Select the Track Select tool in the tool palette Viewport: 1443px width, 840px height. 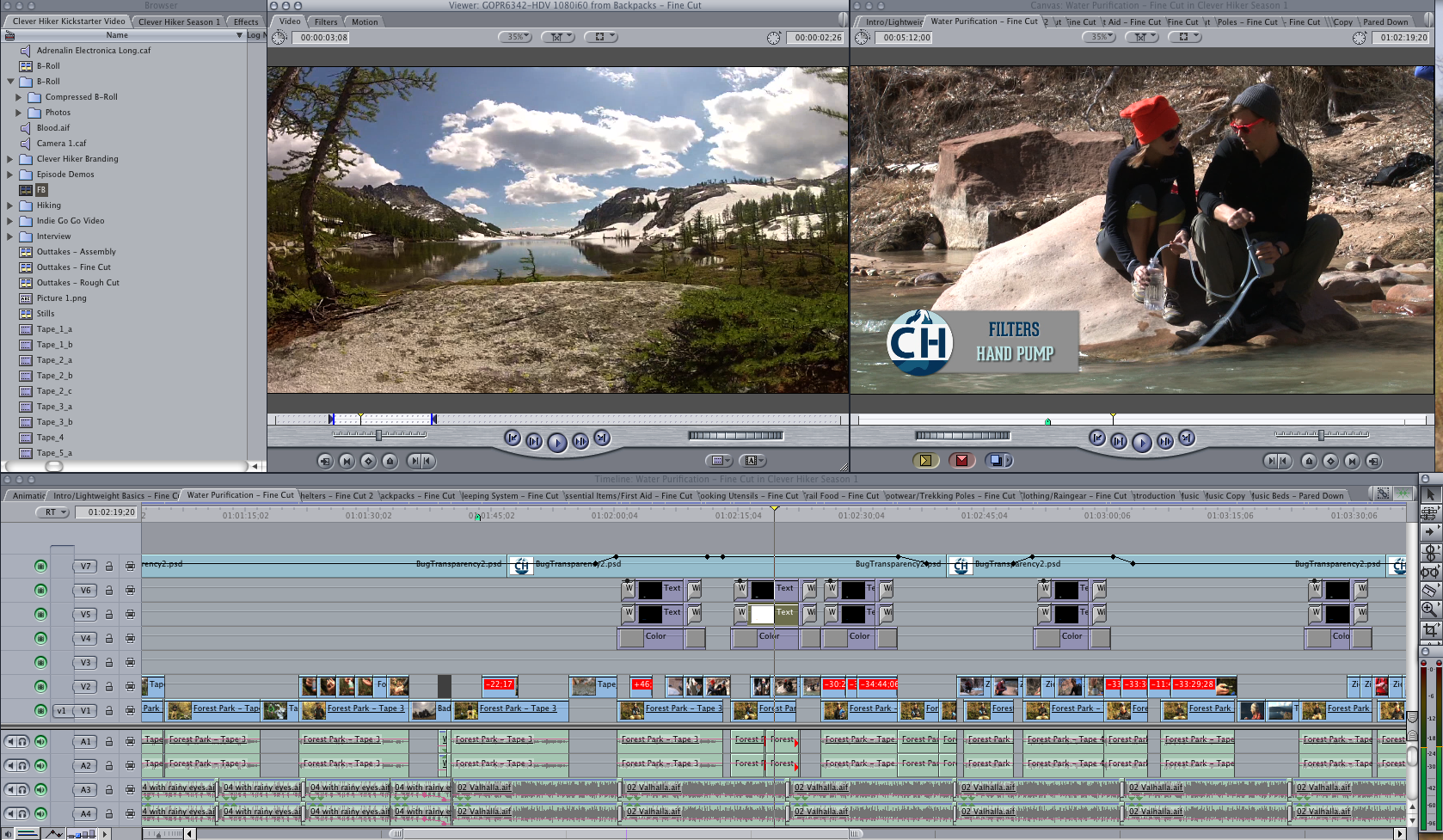pos(1430,533)
